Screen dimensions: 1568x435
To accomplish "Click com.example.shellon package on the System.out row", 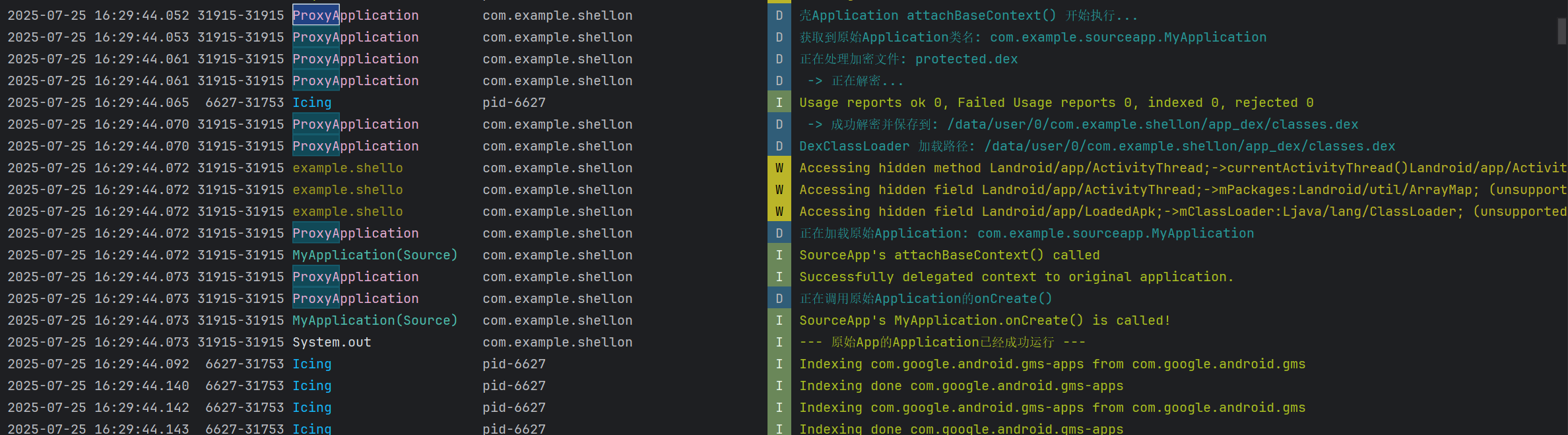I will 558,342.
